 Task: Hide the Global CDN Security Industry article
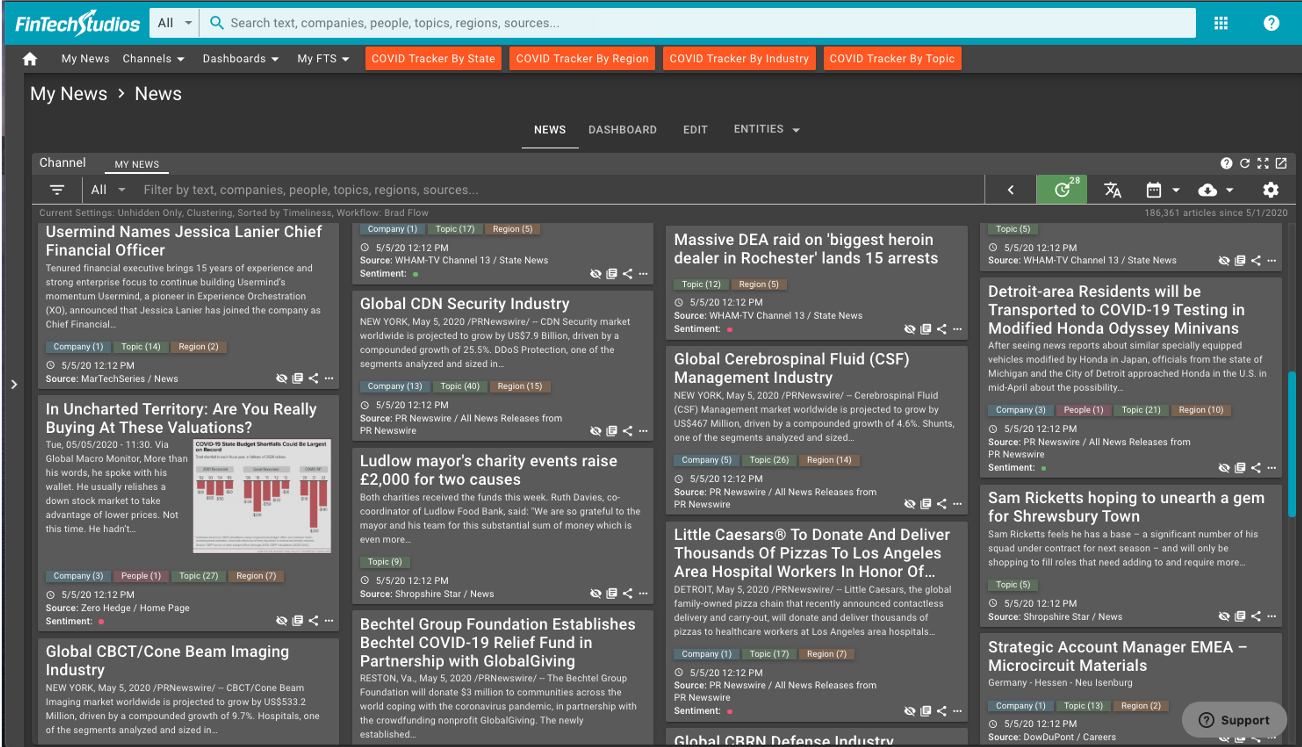click(x=596, y=431)
